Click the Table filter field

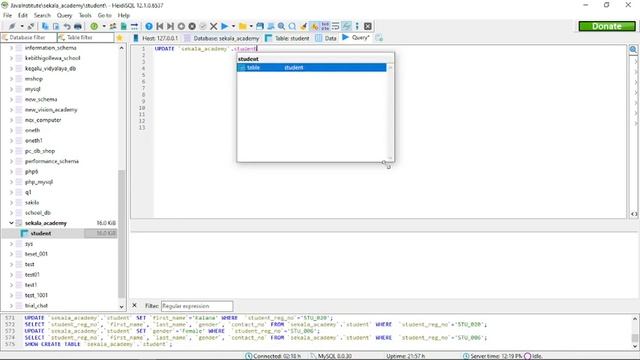coord(85,38)
